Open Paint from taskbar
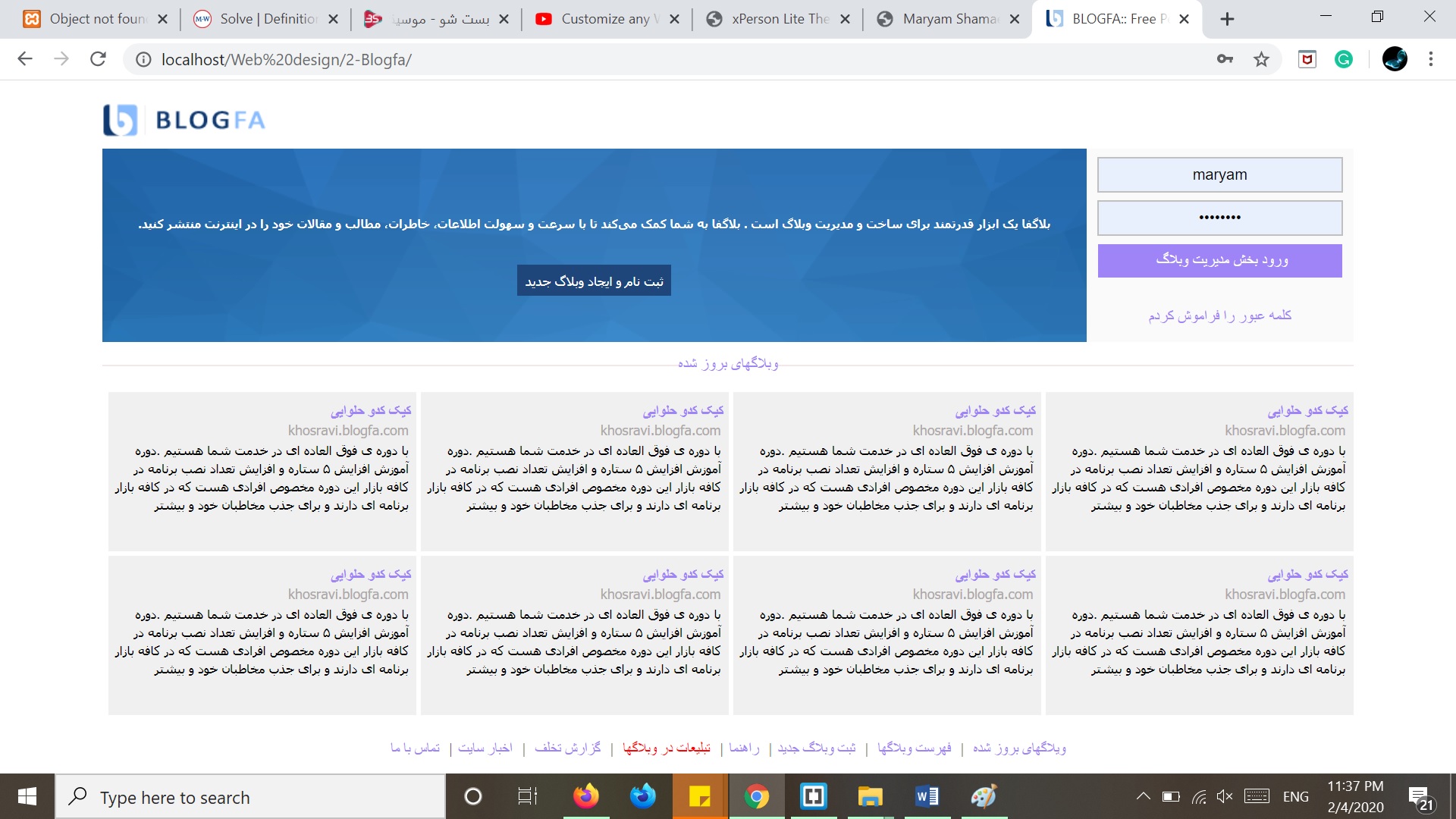 point(984,796)
